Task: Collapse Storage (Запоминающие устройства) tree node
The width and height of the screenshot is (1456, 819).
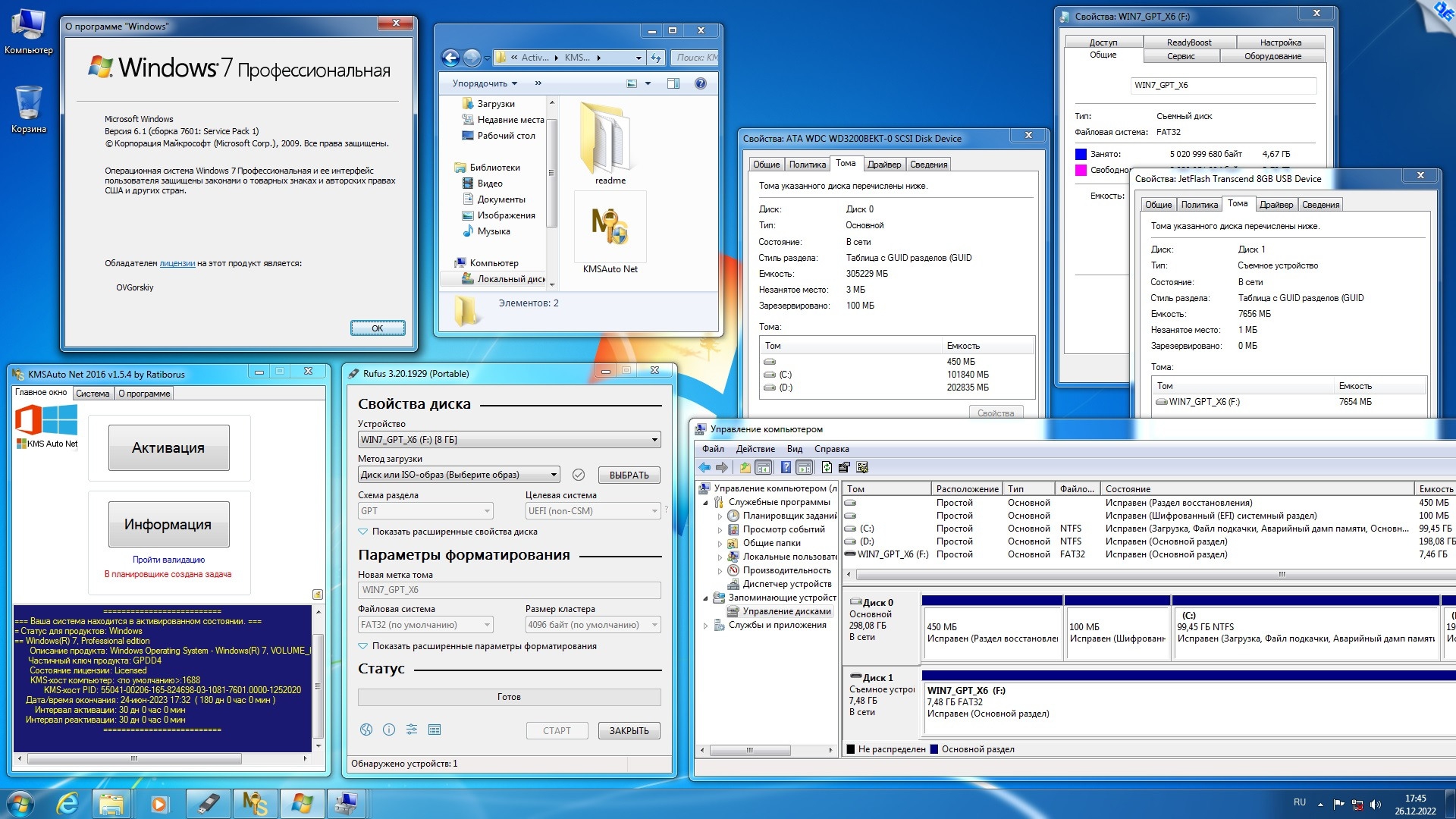Action: pyautogui.click(x=705, y=598)
